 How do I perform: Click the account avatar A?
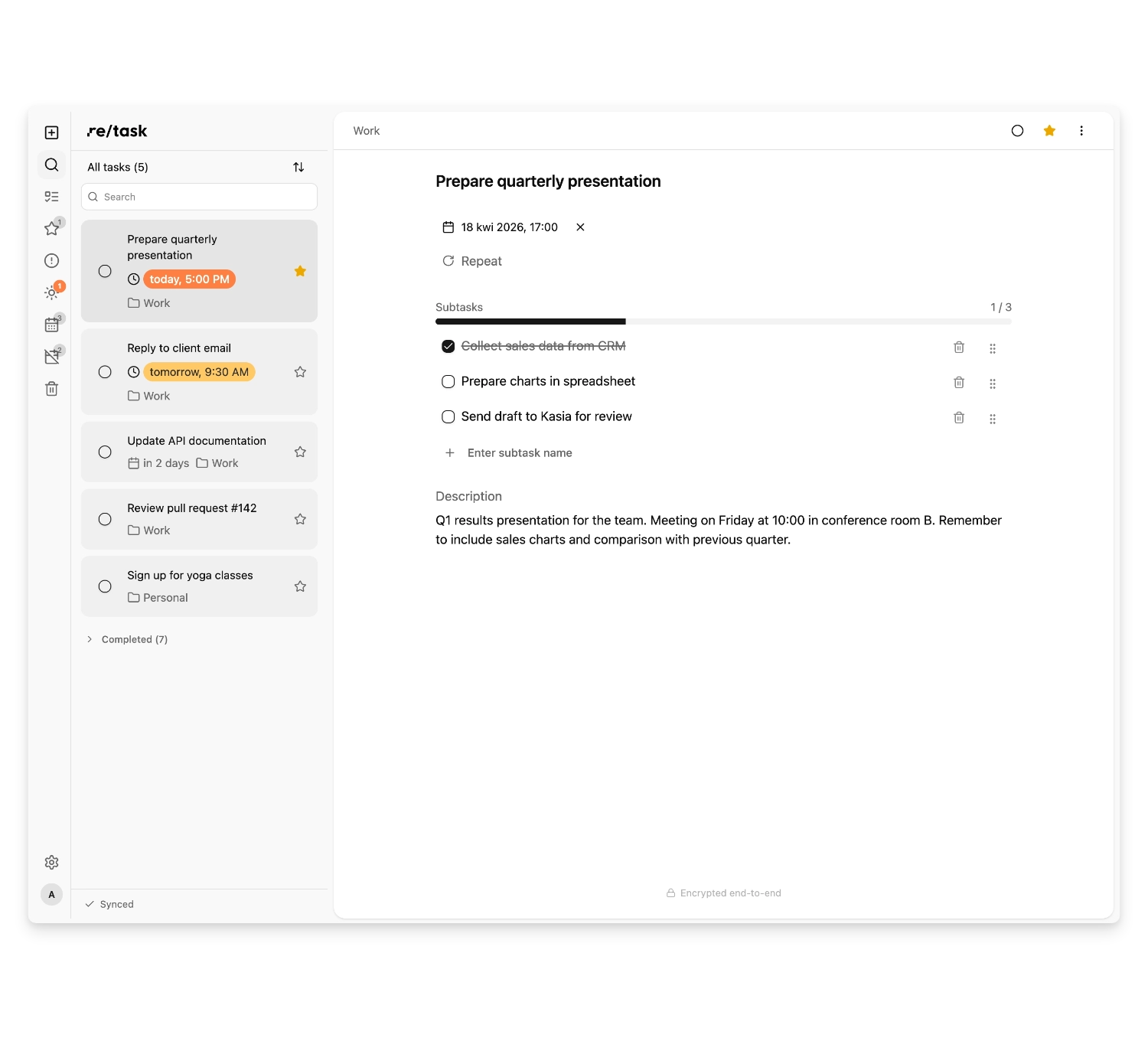pyautogui.click(x=51, y=894)
